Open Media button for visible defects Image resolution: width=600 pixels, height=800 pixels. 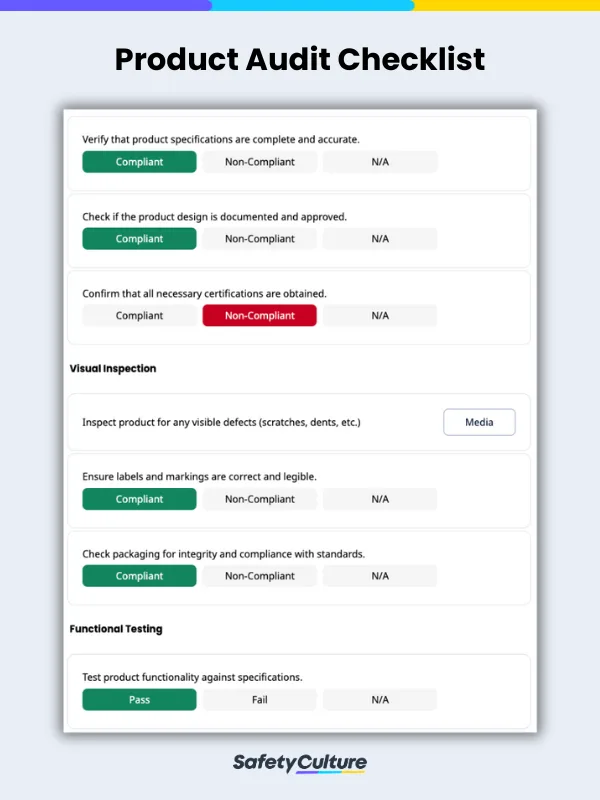pyautogui.click(x=479, y=422)
